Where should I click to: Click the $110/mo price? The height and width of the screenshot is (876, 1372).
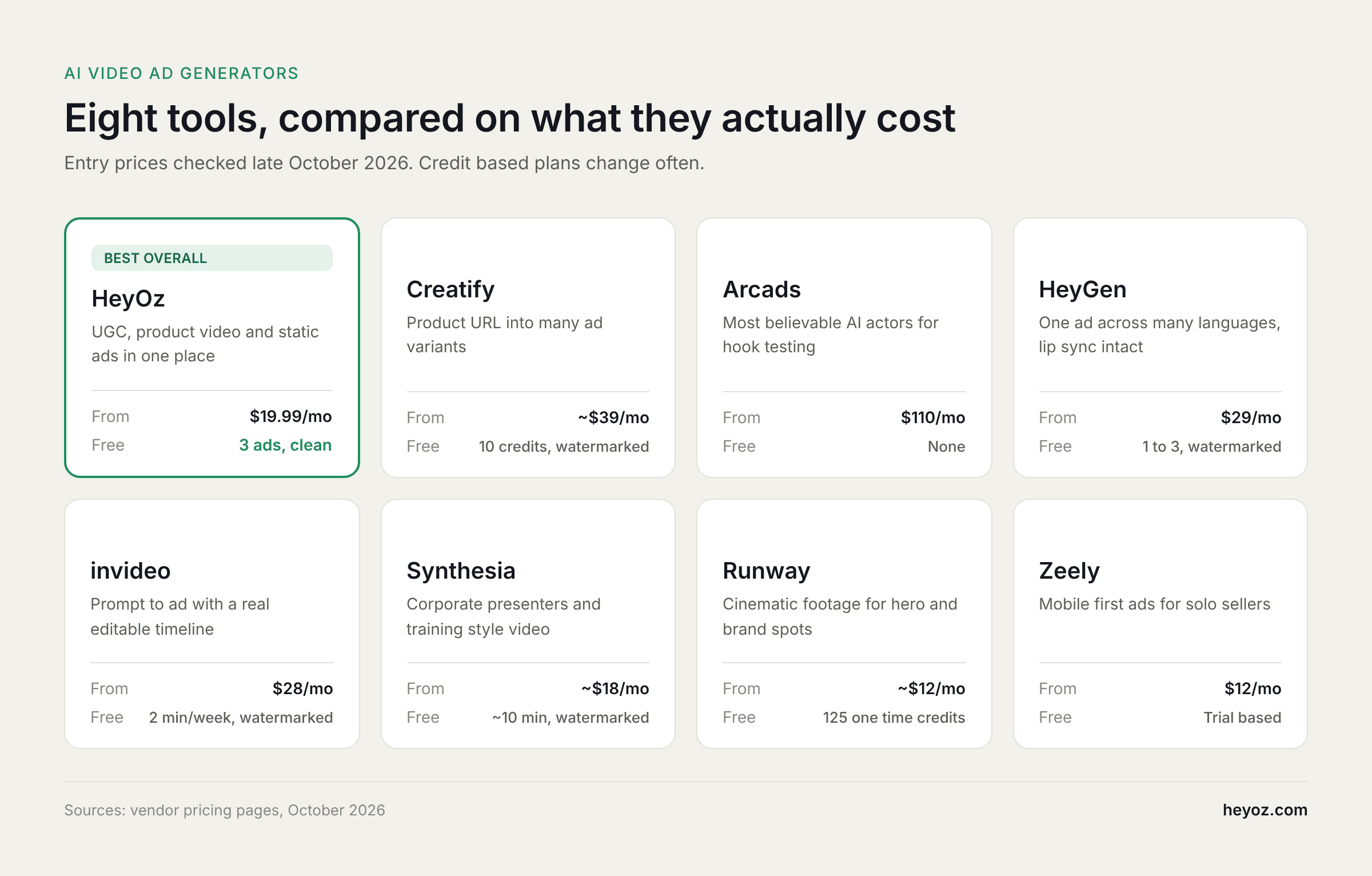933,417
